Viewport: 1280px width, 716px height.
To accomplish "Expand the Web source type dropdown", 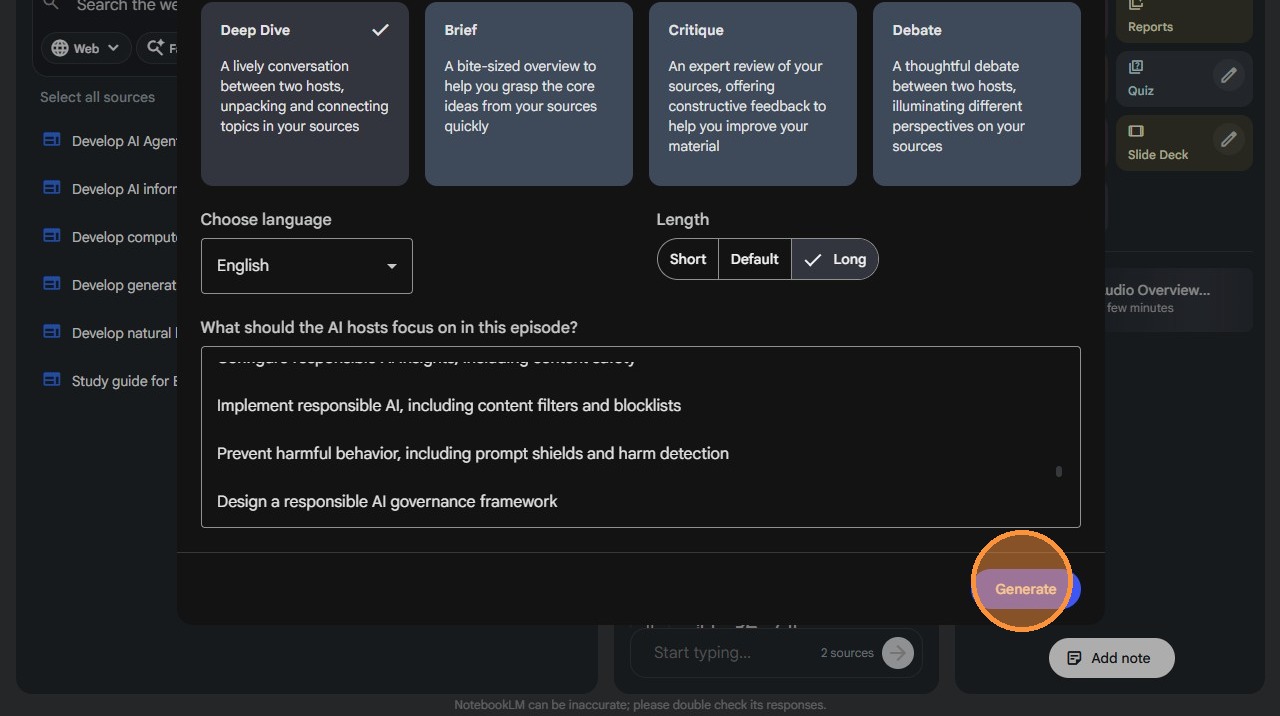I will [x=87, y=48].
